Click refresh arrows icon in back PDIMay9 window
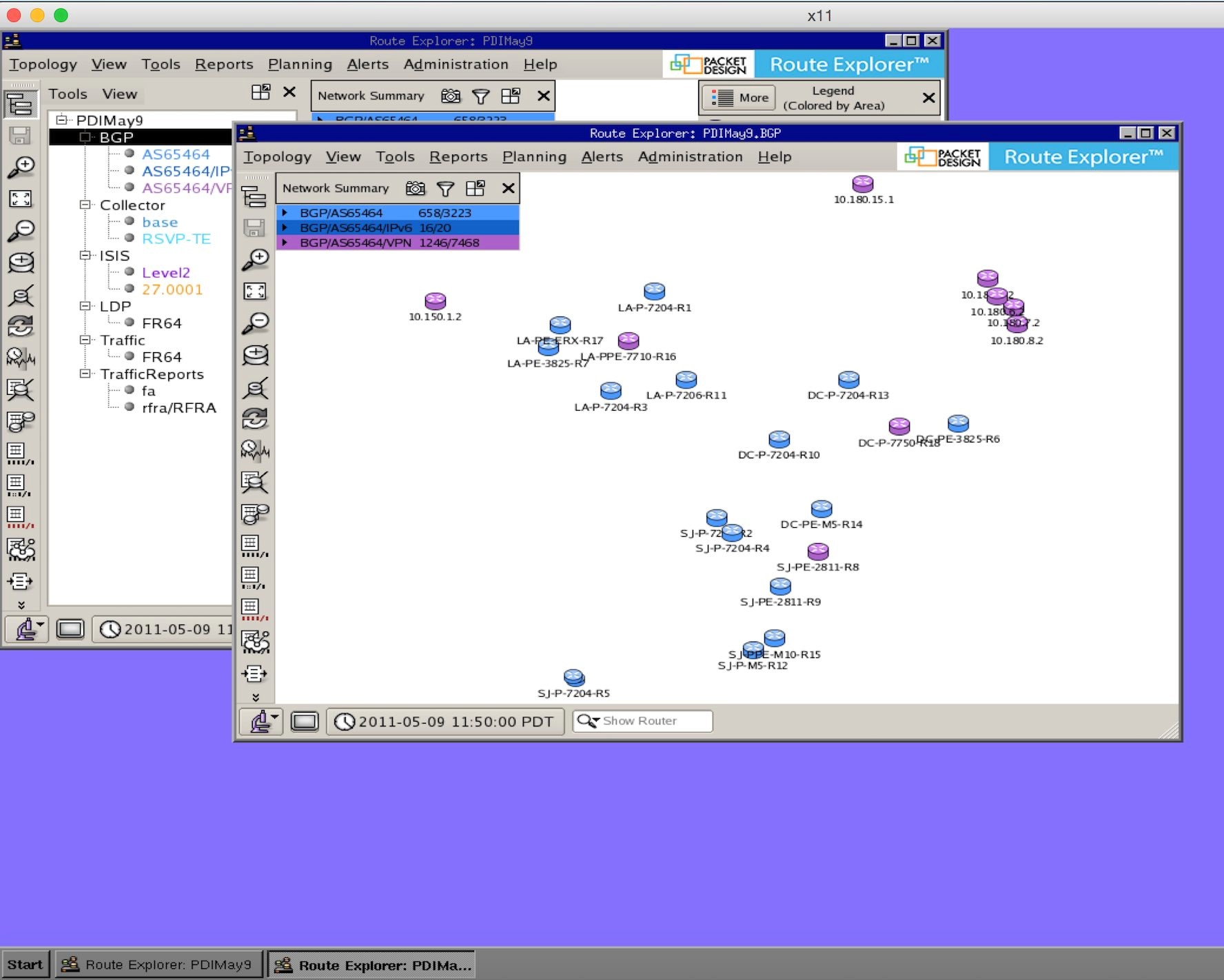The image size is (1224, 980). 21,326
